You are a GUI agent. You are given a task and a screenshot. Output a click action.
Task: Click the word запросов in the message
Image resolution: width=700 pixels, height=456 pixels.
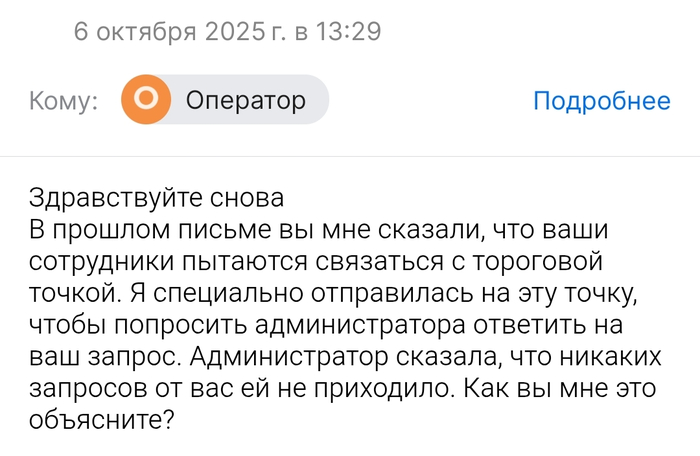pos(100,392)
